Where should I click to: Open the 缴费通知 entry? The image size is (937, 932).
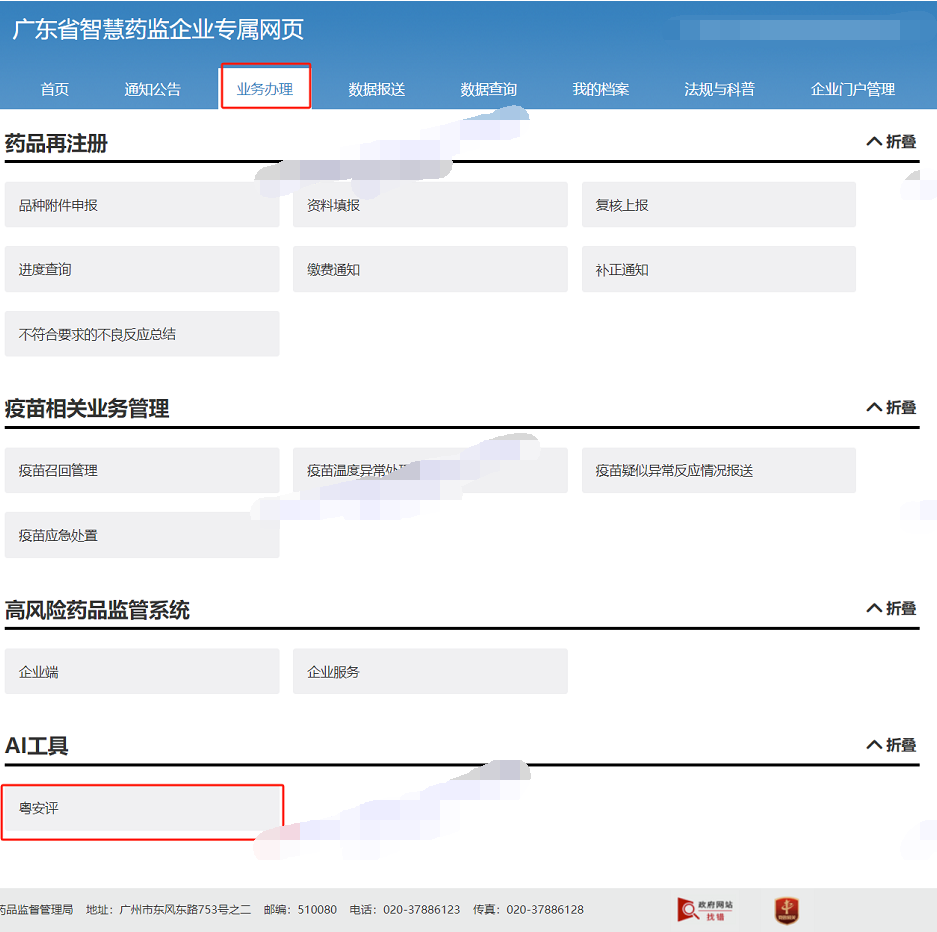coord(430,270)
